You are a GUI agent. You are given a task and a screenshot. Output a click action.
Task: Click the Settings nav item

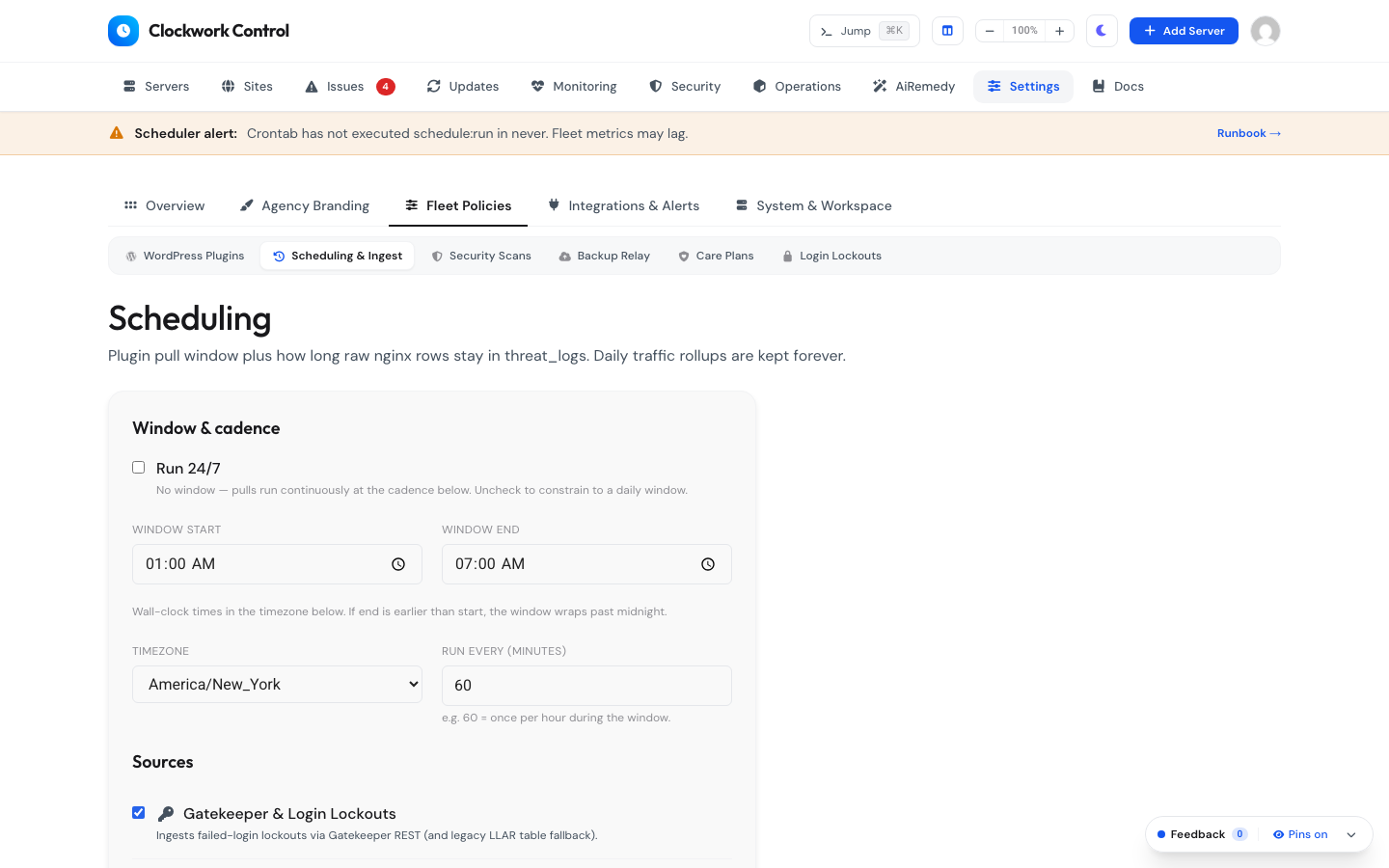click(x=1023, y=87)
